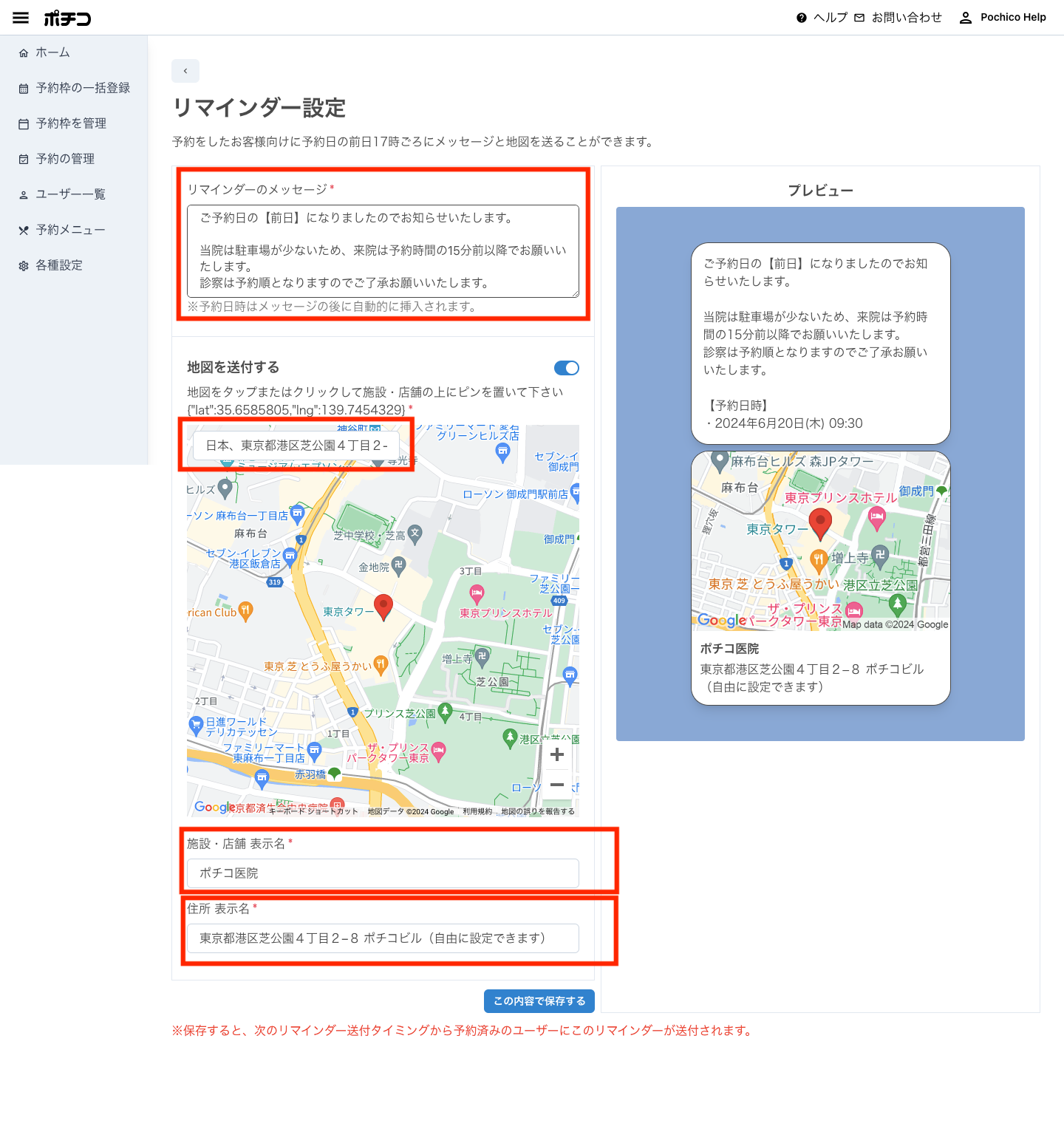
Task: Click the この内容で保存する button
Action: click(539, 1001)
